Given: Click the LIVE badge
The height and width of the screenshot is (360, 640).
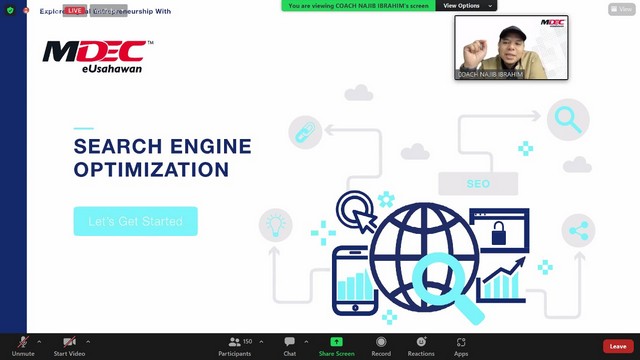Looking at the screenshot, I should [75, 11].
